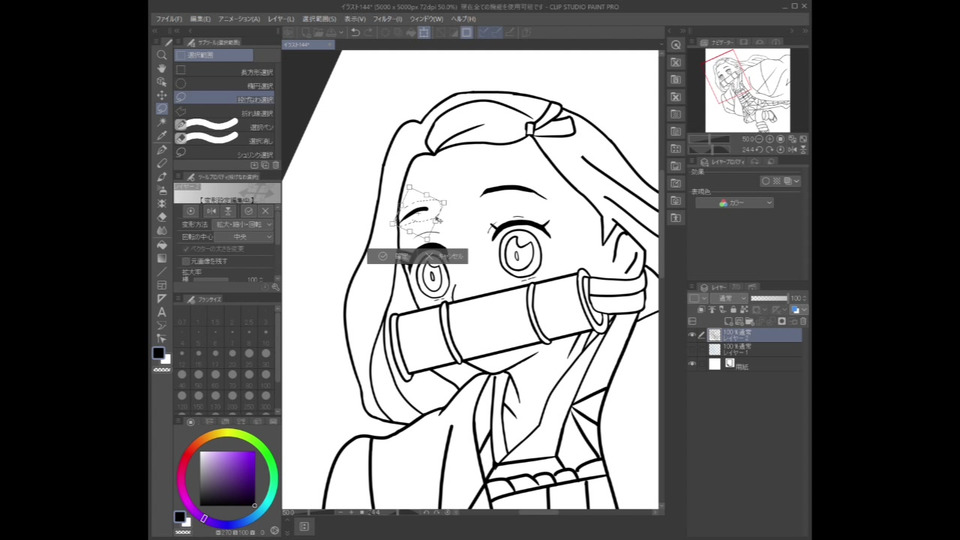
Task: Click the flip horizontal transform icon
Action: click(x=211, y=211)
